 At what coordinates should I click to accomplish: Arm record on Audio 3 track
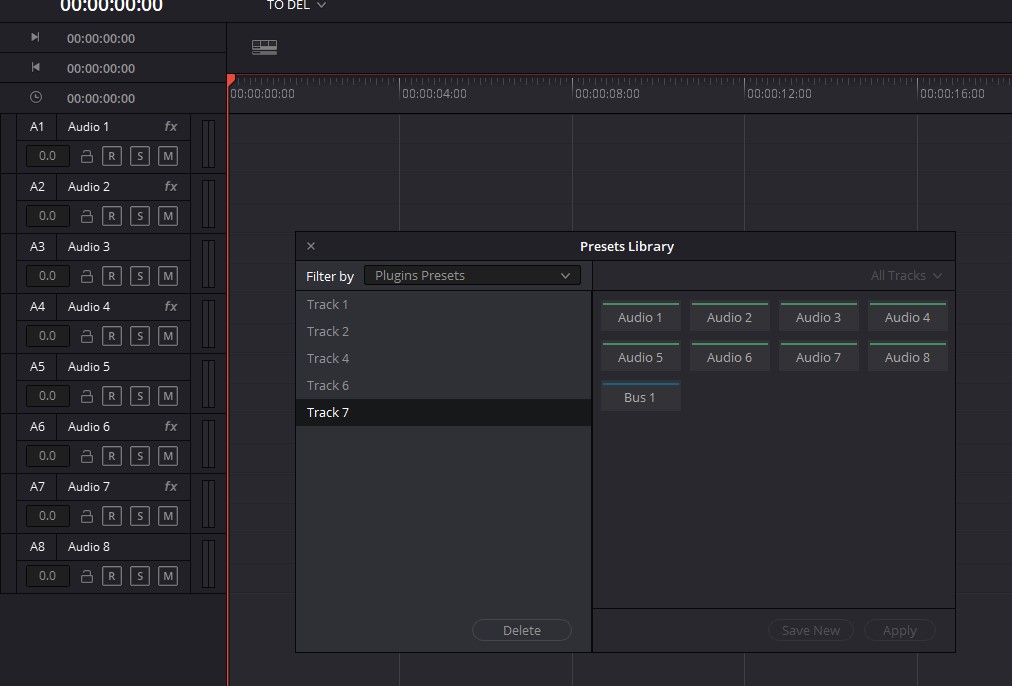tap(112, 276)
